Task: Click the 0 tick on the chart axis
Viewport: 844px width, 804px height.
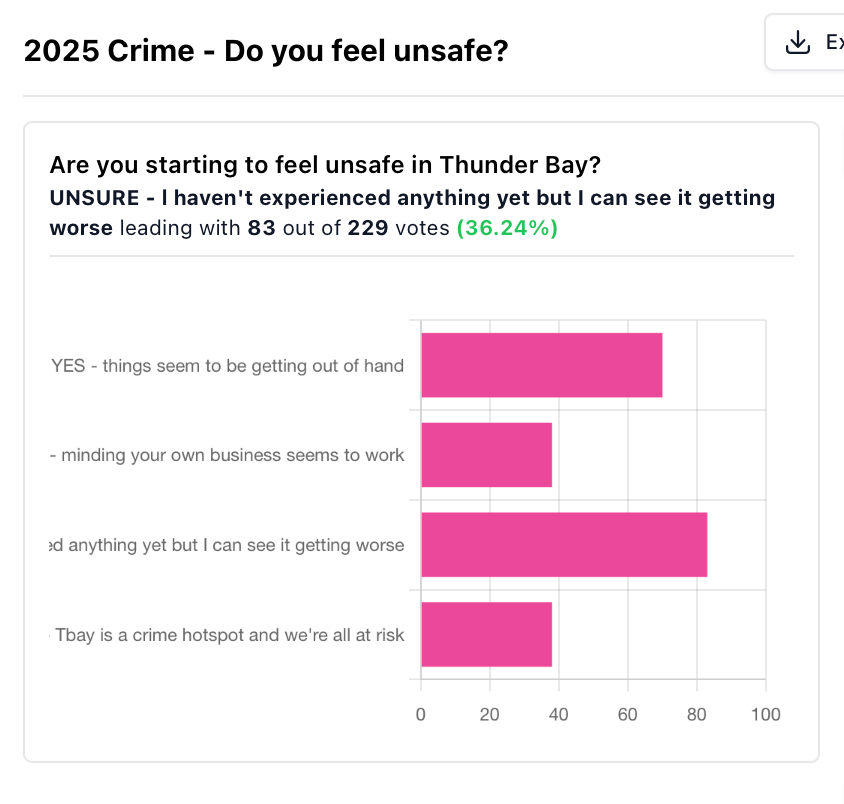Action: pos(421,715)
